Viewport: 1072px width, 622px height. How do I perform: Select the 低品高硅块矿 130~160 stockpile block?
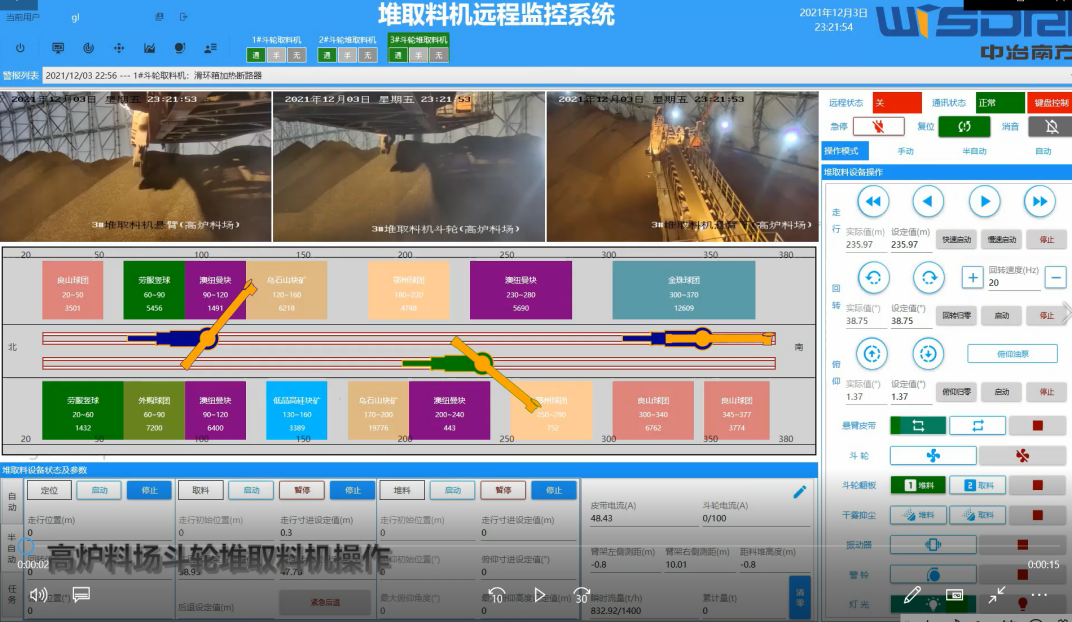(297, 410)
